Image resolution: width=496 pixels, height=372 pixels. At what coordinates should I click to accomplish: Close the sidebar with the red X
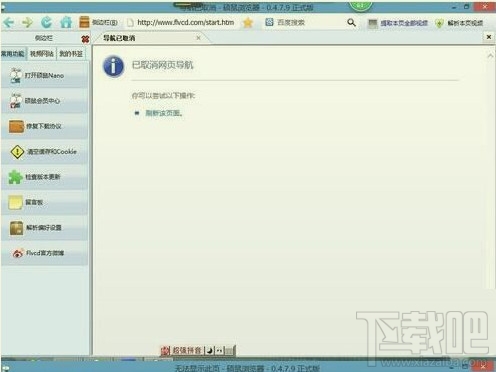pyautogui.click(x=85, y=39)
